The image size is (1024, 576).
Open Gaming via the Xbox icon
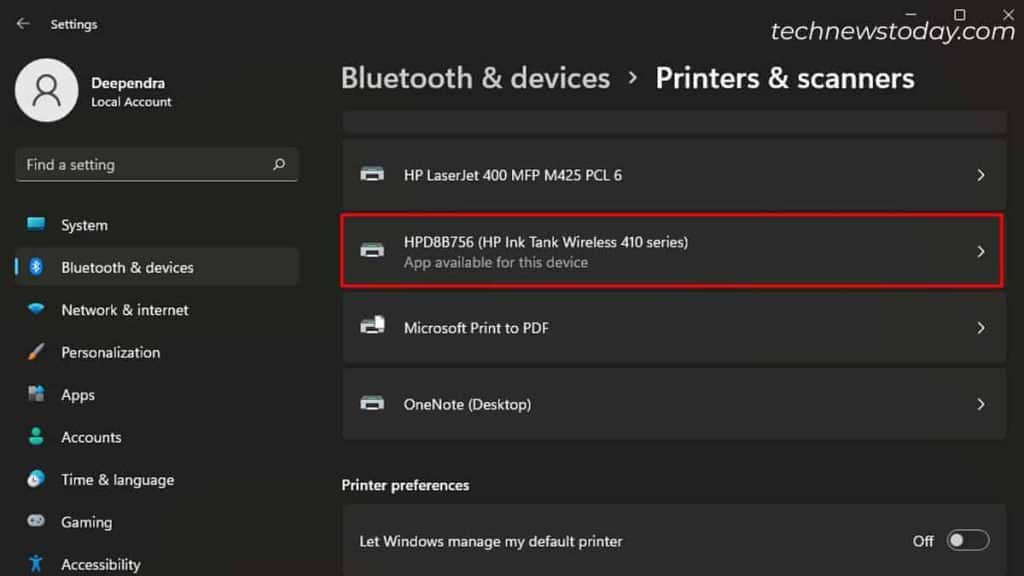35,522
